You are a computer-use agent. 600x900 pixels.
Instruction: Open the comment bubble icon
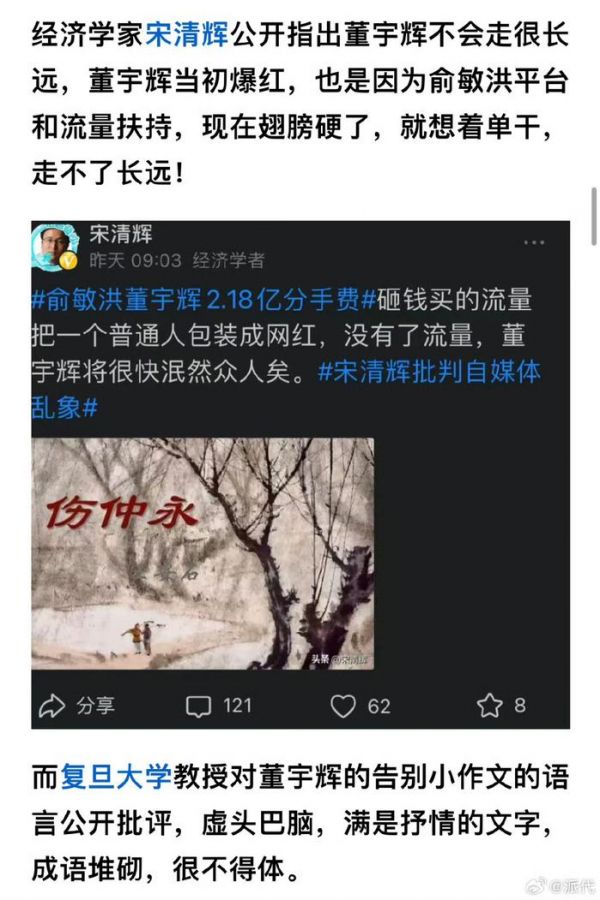click(x=199, y=707)
